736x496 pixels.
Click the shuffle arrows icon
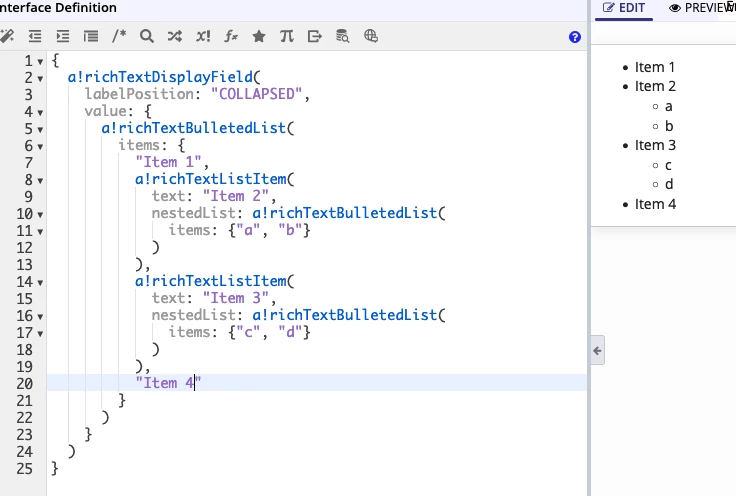click(x=175, y=36)
